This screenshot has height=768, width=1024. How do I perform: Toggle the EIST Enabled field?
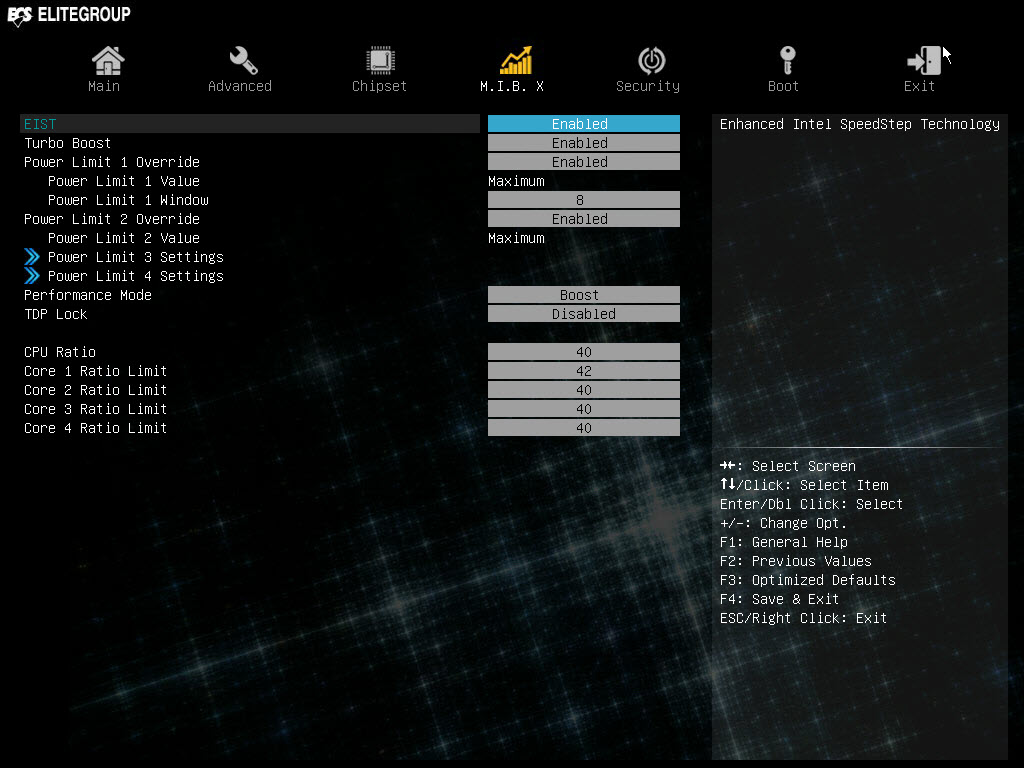[583, 124]
